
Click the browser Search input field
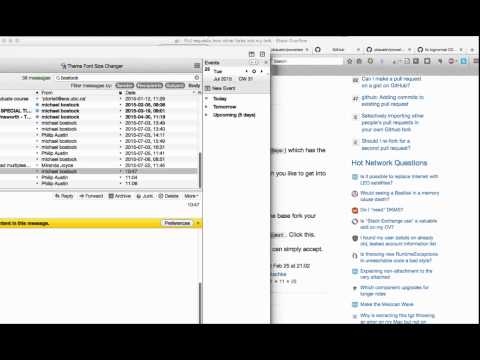tap(307, 61)
